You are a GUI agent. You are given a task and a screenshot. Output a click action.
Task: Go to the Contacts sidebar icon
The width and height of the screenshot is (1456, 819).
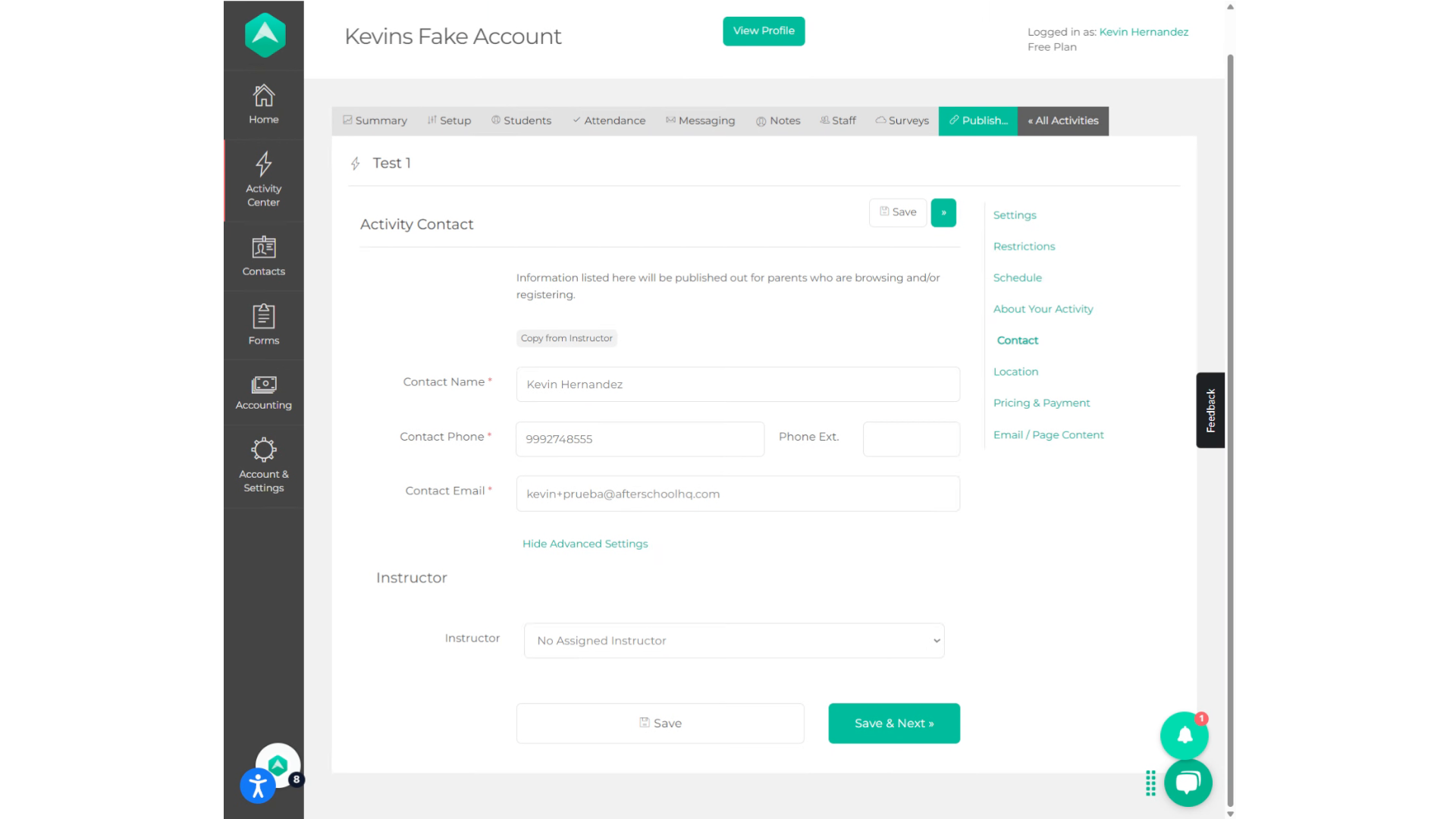[x=263, y=246]
